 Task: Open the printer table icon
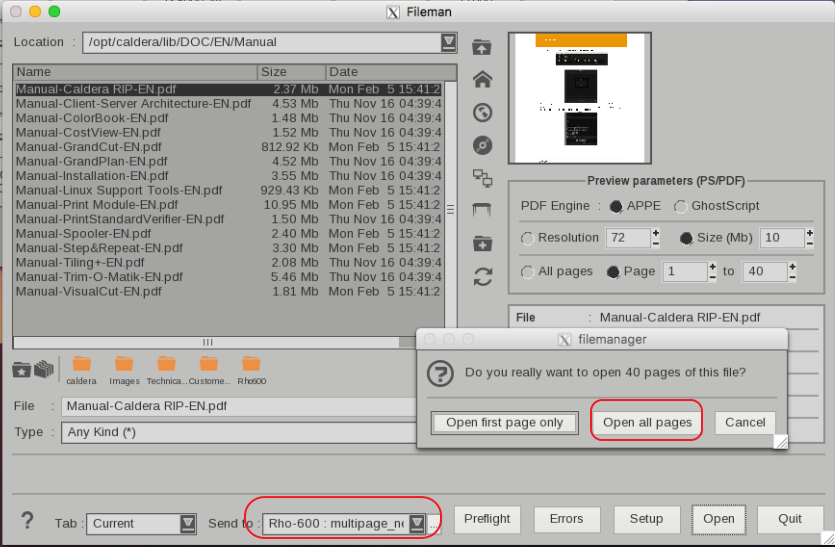482,210
